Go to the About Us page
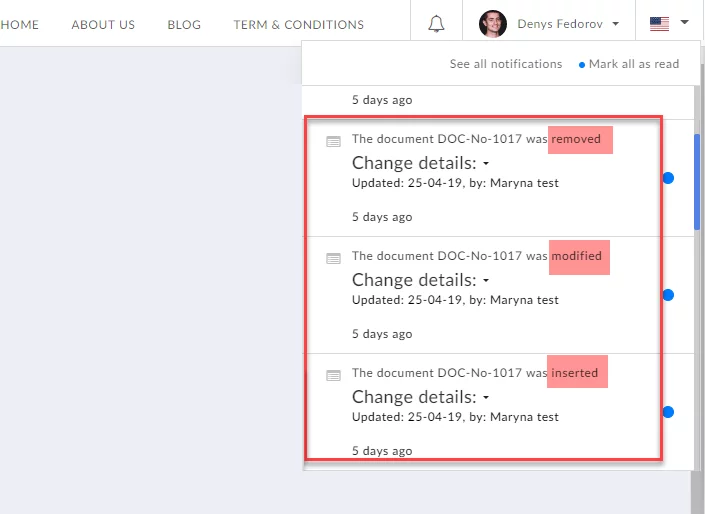 [103, 25]
